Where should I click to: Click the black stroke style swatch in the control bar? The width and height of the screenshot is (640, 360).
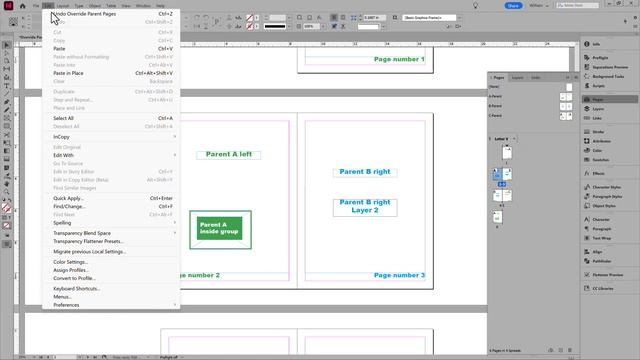tap(275, 27)
